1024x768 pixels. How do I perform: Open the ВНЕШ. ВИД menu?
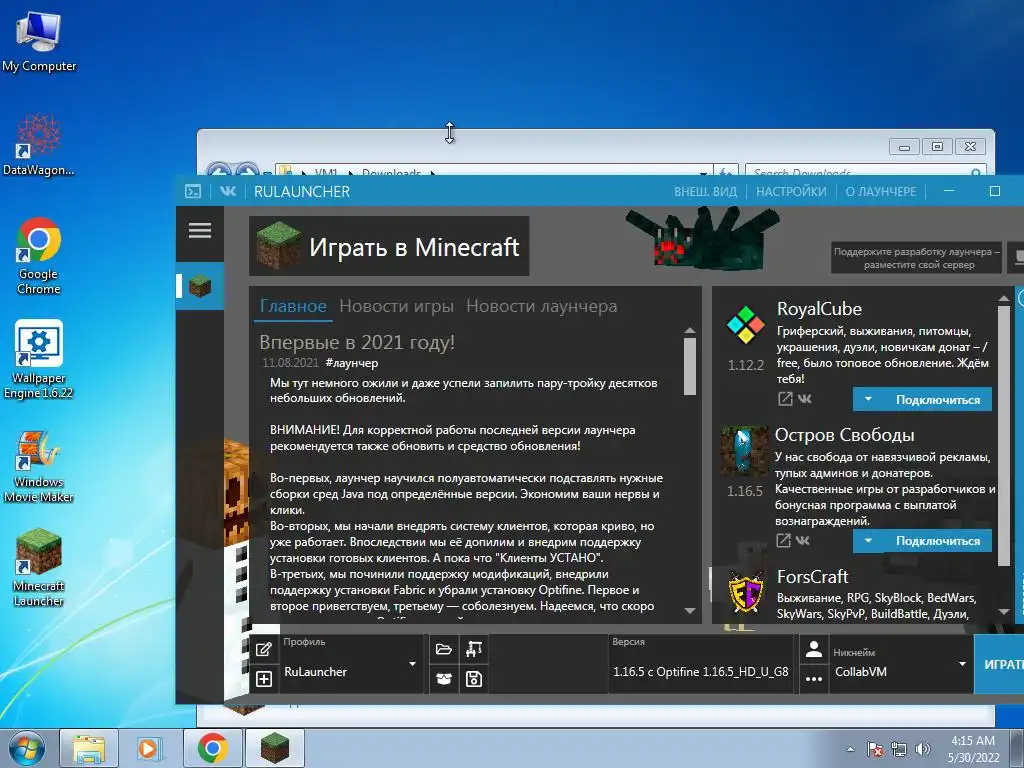tap(705, 191)
